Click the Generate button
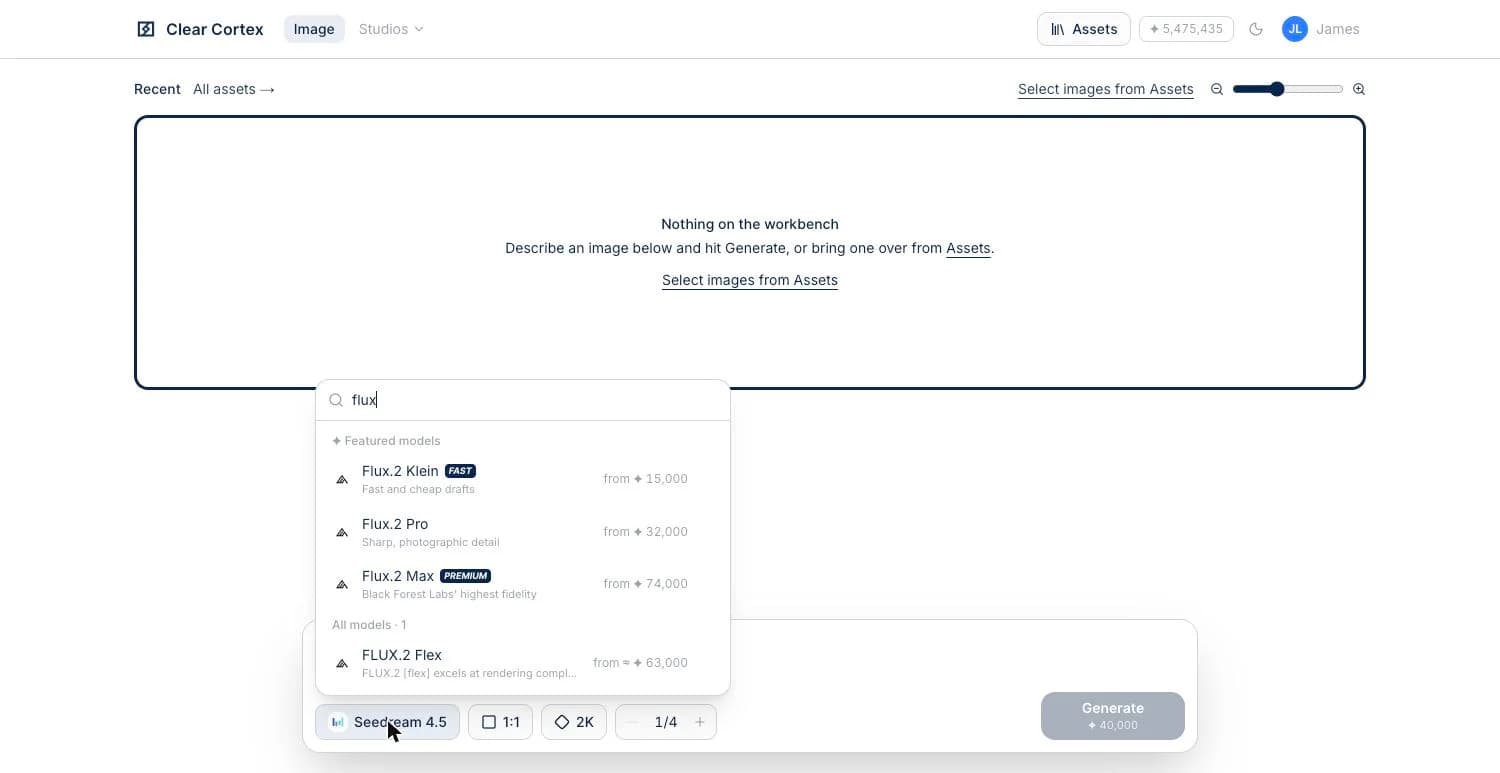 1113,716
